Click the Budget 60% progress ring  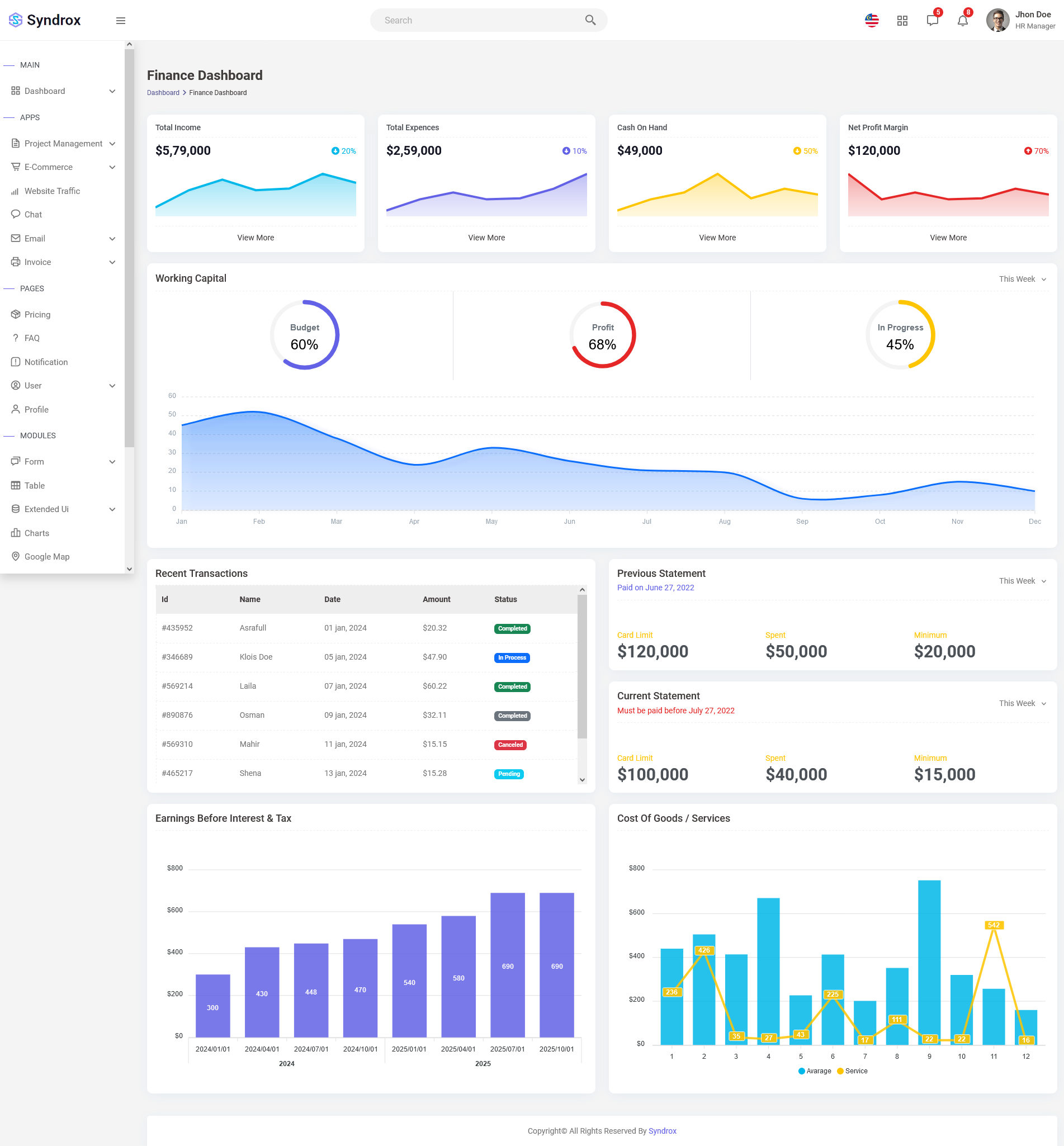click(x=305, y=335)
